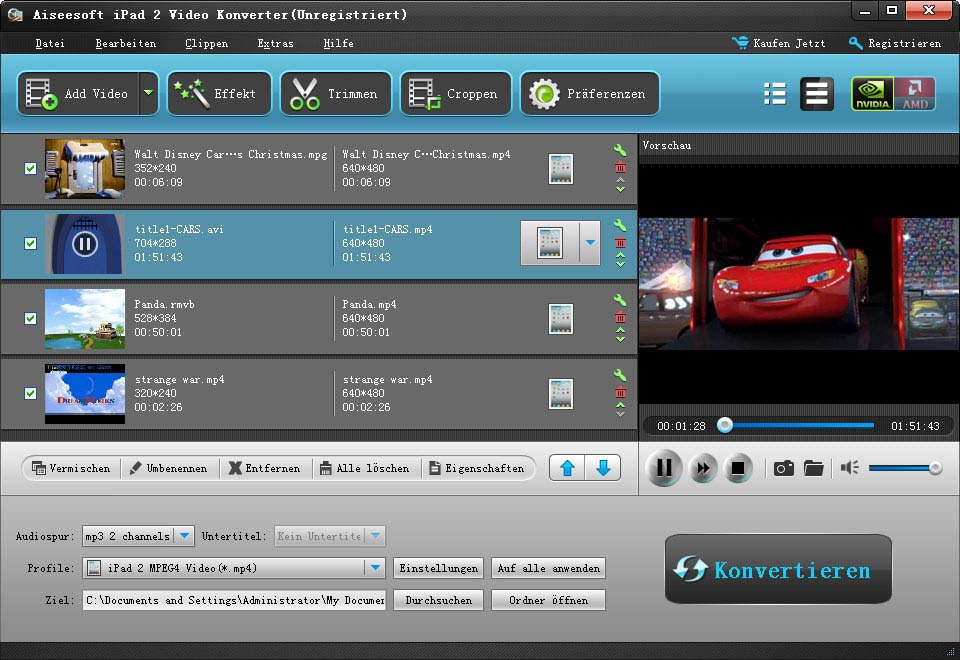
Task: Click the Einstellungen button
Action: click(438, 568)
